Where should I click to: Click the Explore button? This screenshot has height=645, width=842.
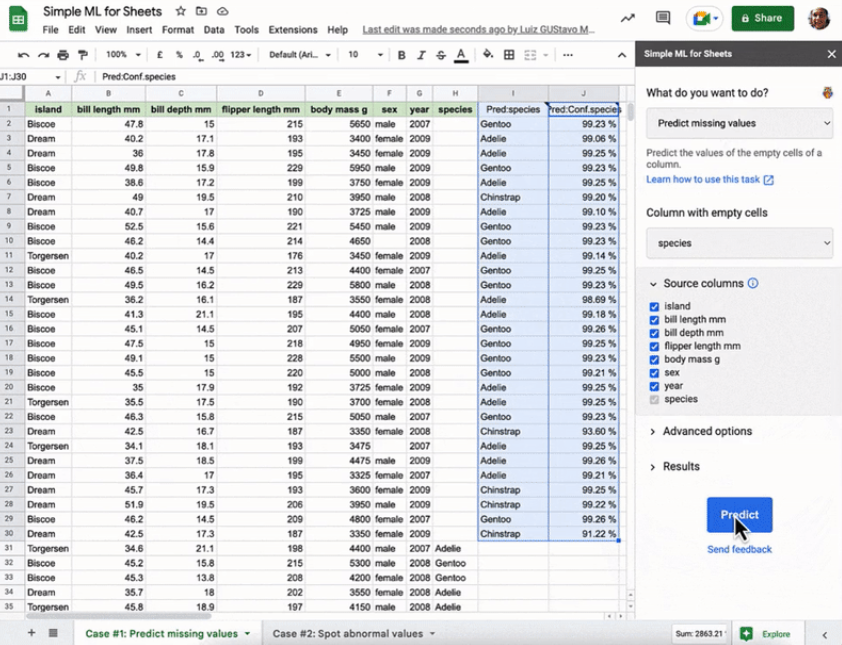[768, 634]
